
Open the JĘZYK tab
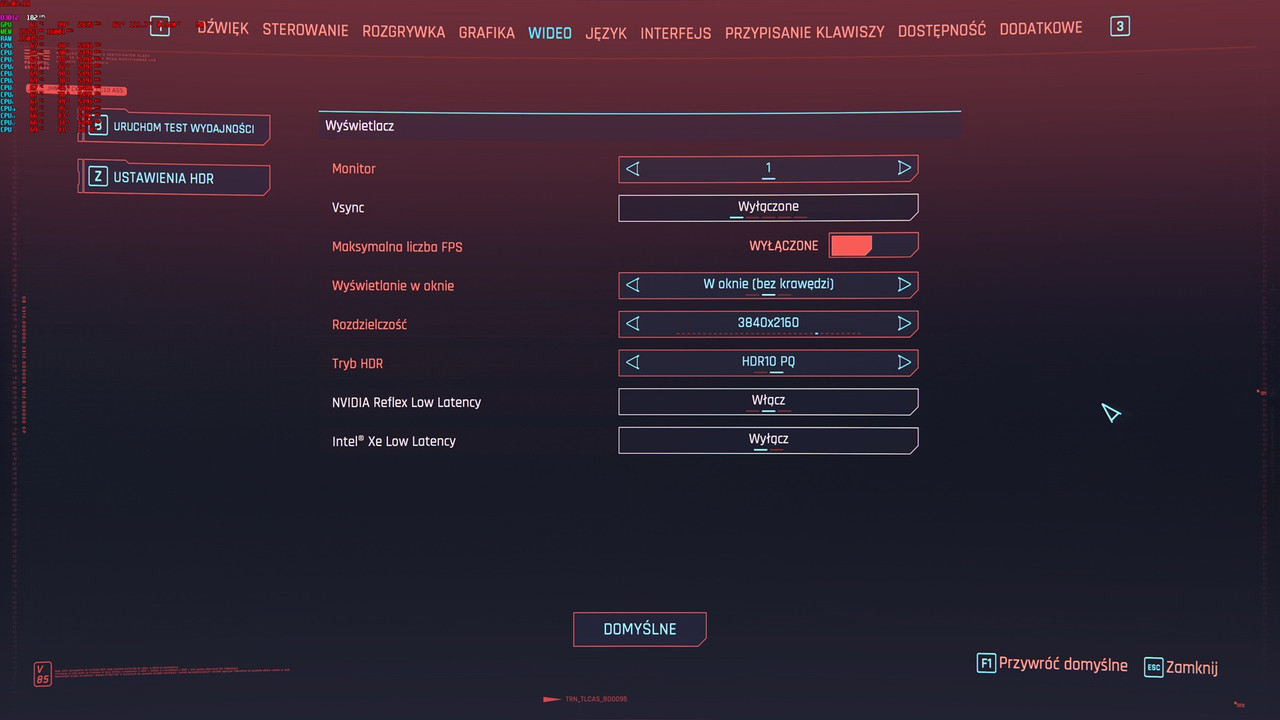coord(606,33)
